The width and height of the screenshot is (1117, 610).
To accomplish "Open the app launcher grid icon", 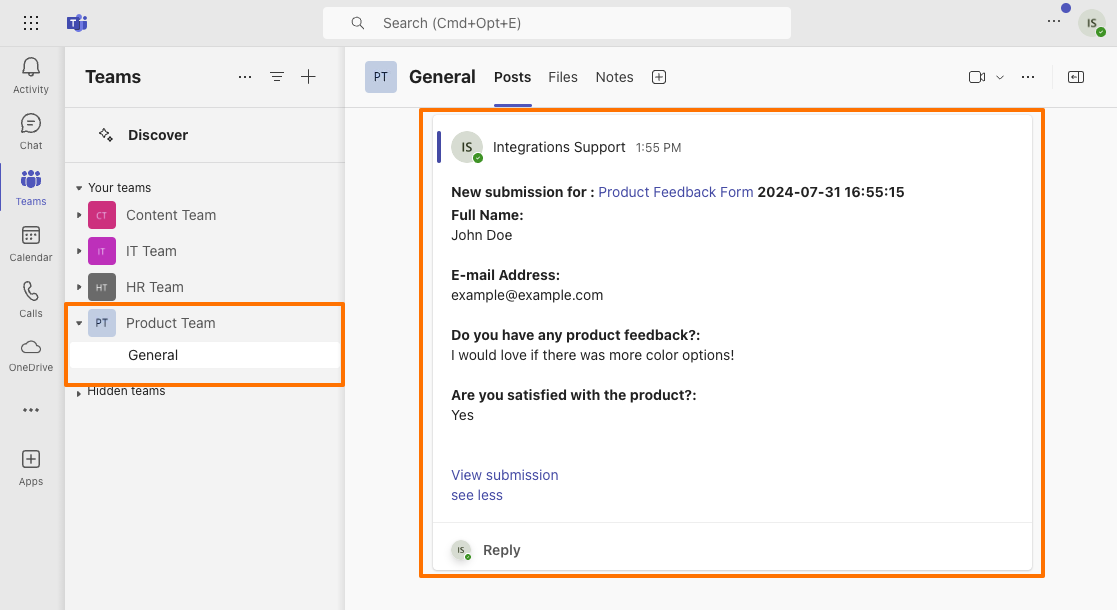I will pyautogui.click(x=31, y=23).
